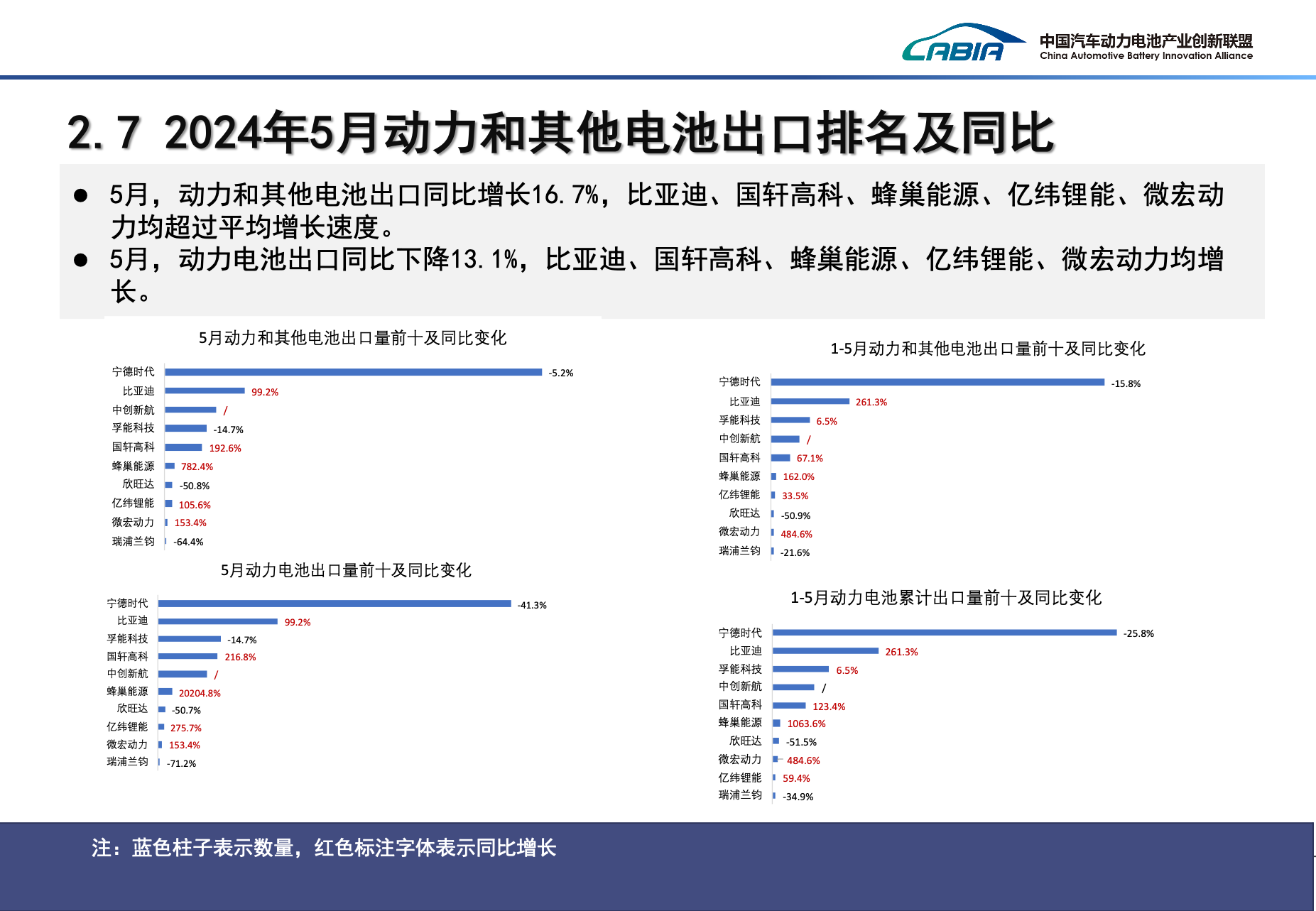Select the slide title 2.7 2024年5月动力和其他电池出口排名及同比
Viewport: 1316px width, 911px height.
(560, 132)
